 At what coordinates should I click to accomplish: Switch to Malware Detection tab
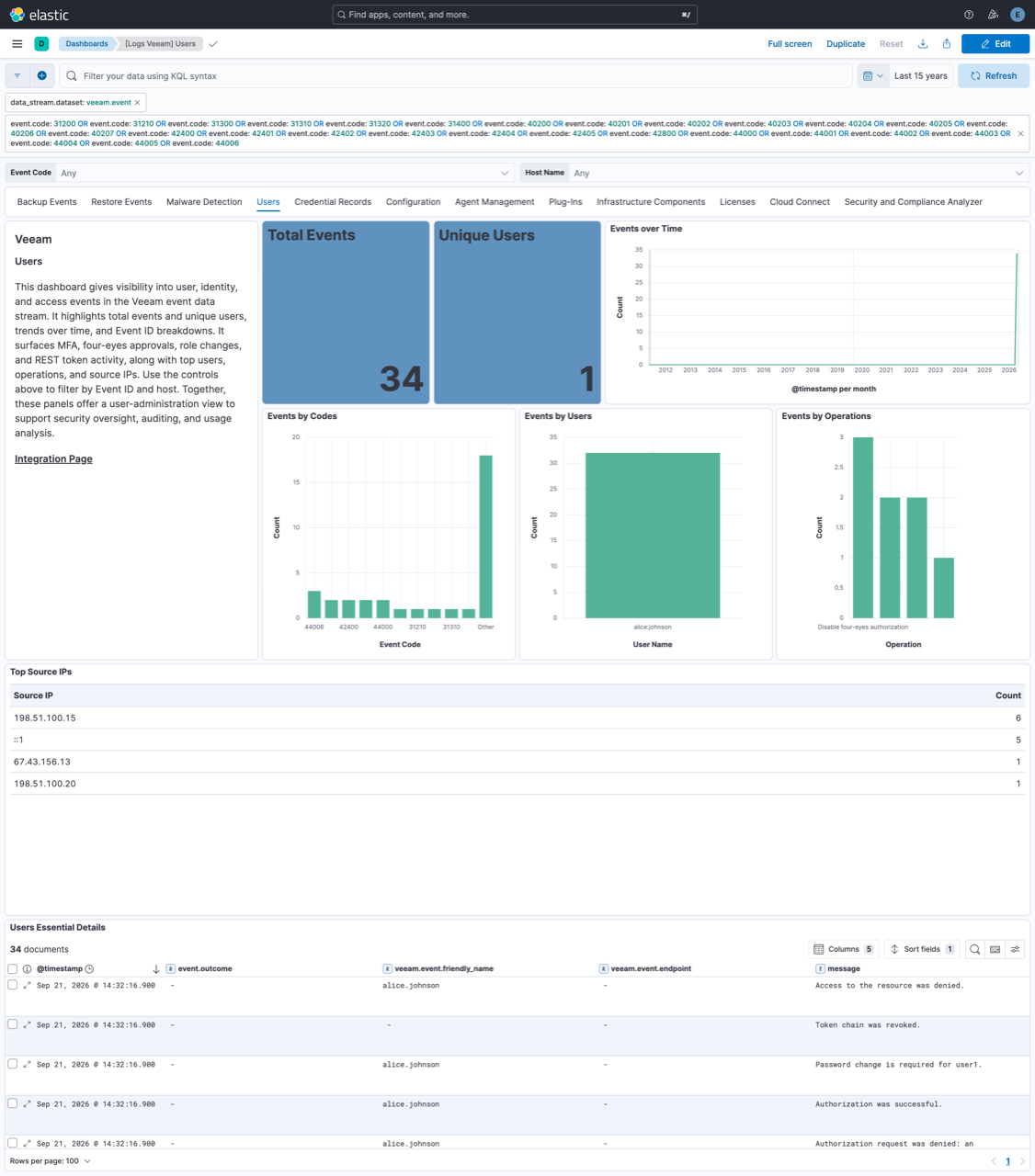[x=204, y=202]
